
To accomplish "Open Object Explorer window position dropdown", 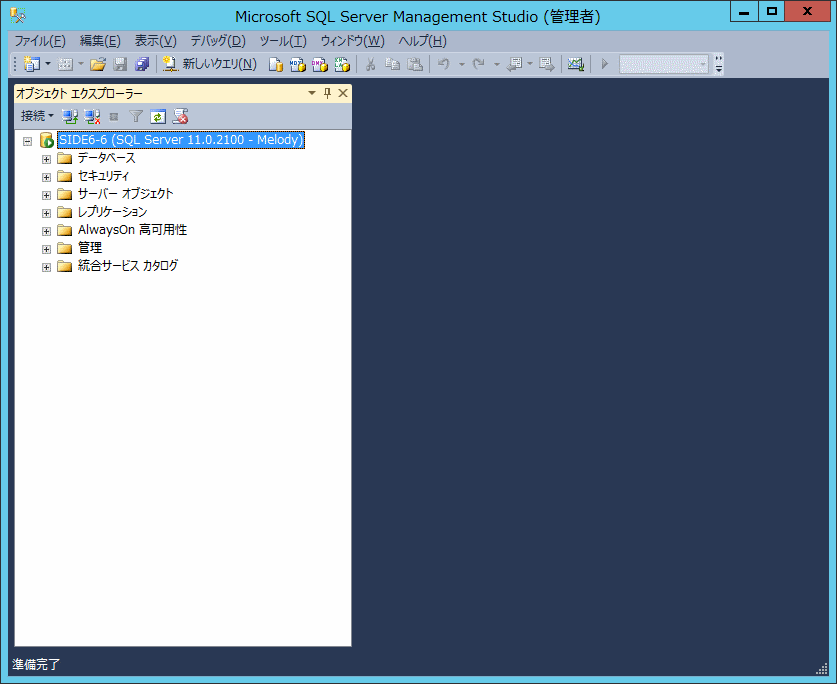I will click(x=312, y=93).
